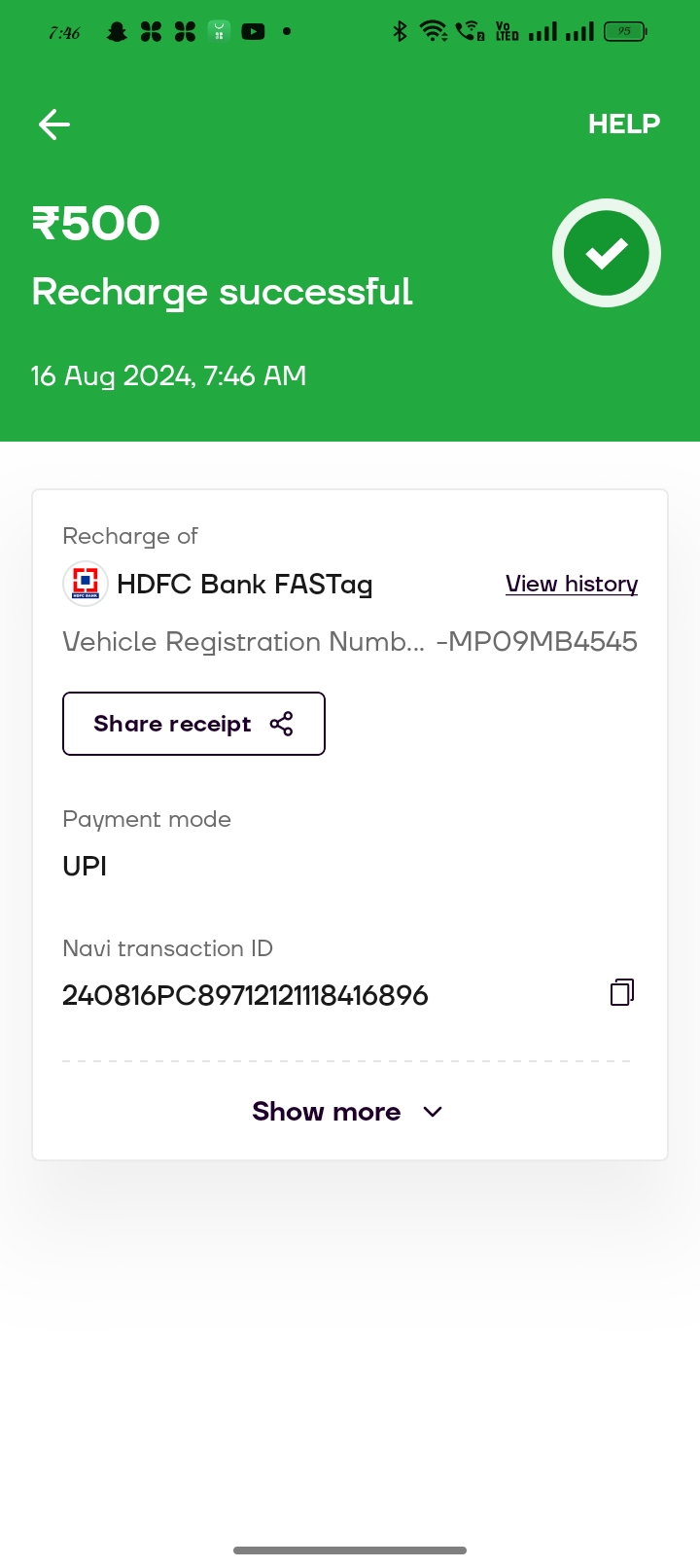Tap the UPI payment mode
The image size is (700, 1568).
click(85, 866)
